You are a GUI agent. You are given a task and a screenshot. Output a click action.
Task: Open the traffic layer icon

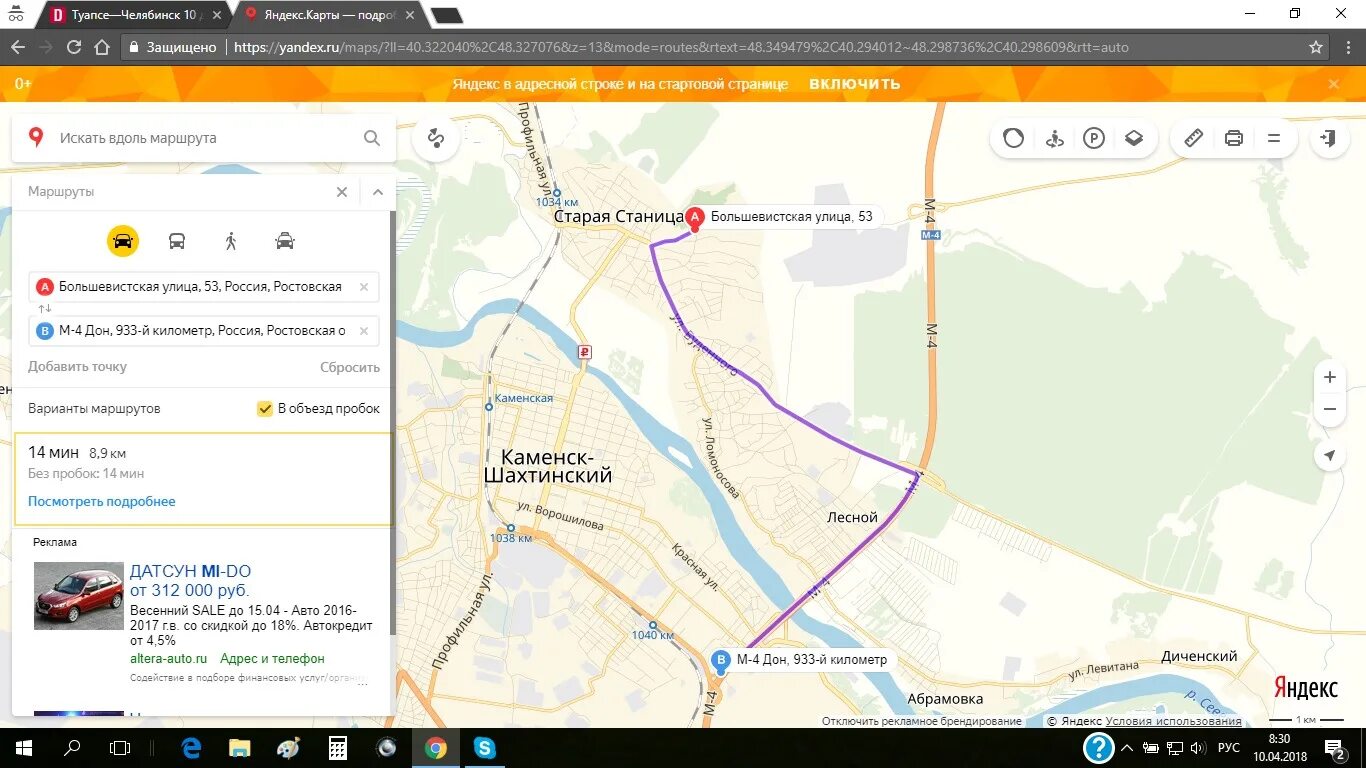[1014, 139]
